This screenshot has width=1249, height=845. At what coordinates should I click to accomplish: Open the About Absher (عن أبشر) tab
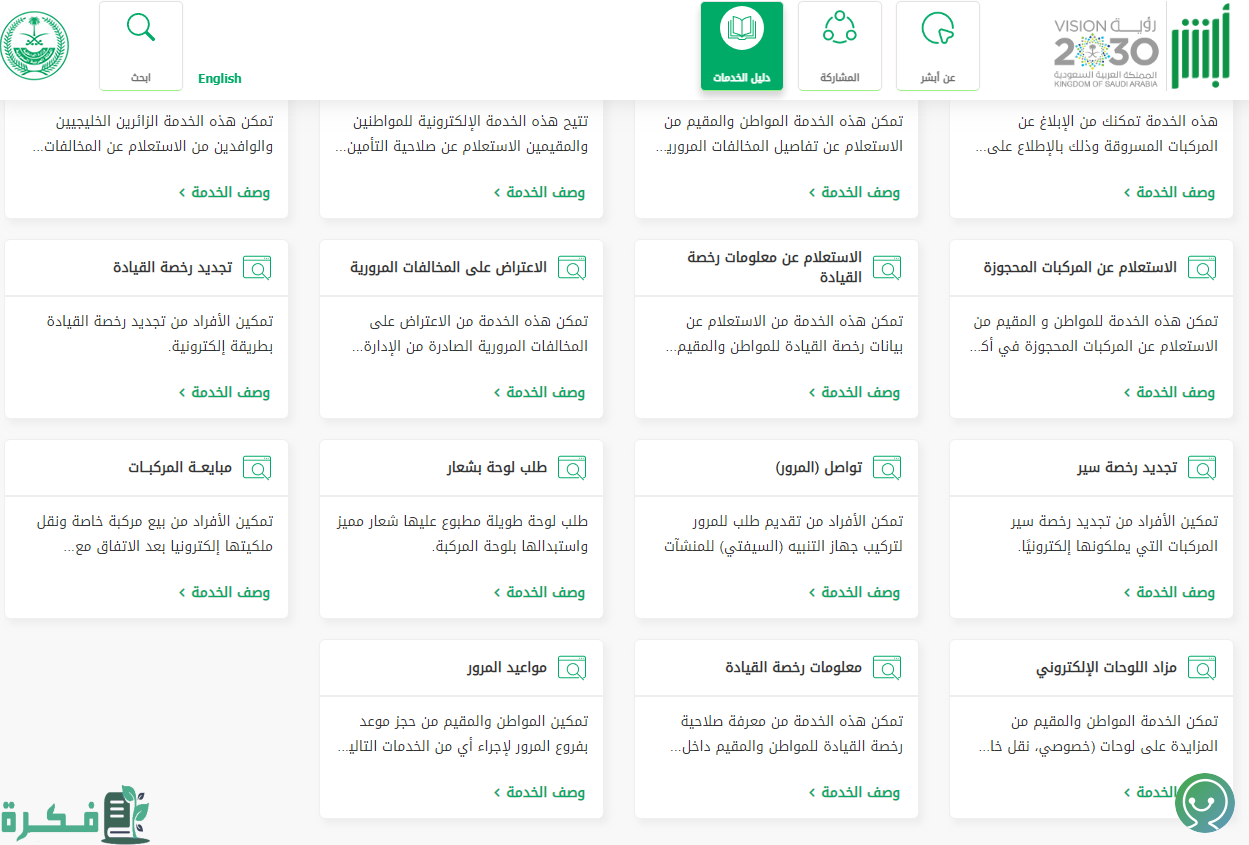pyautogui.click(x=937, y=45)
